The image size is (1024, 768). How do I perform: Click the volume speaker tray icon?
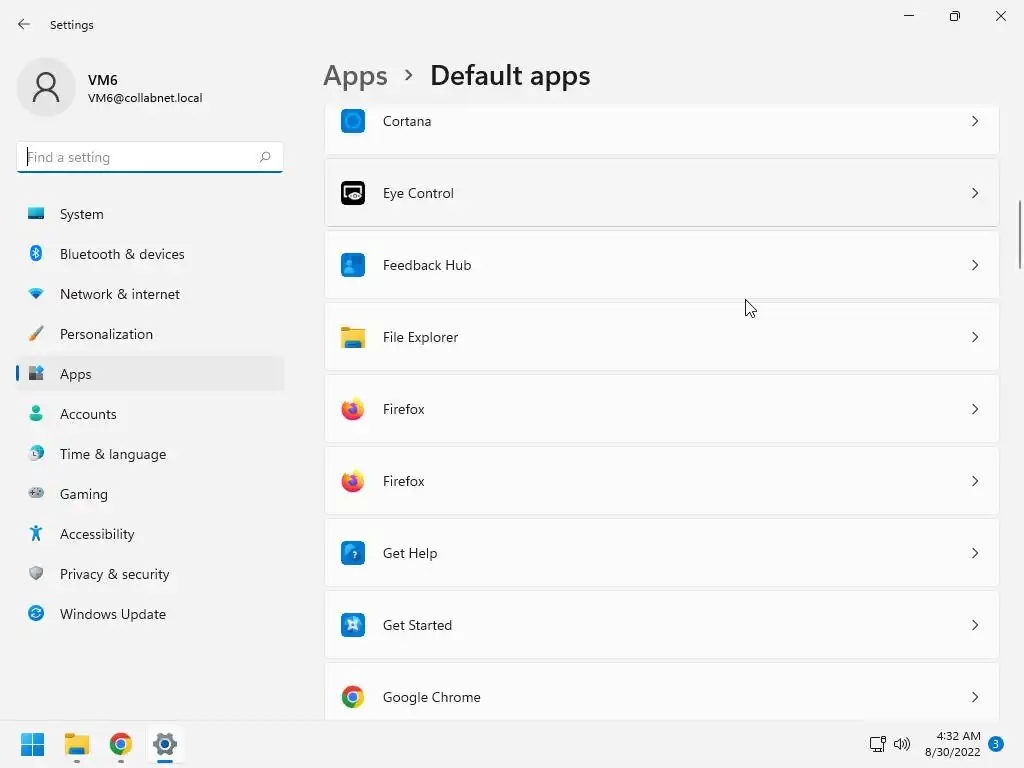(x=902, y=744)
